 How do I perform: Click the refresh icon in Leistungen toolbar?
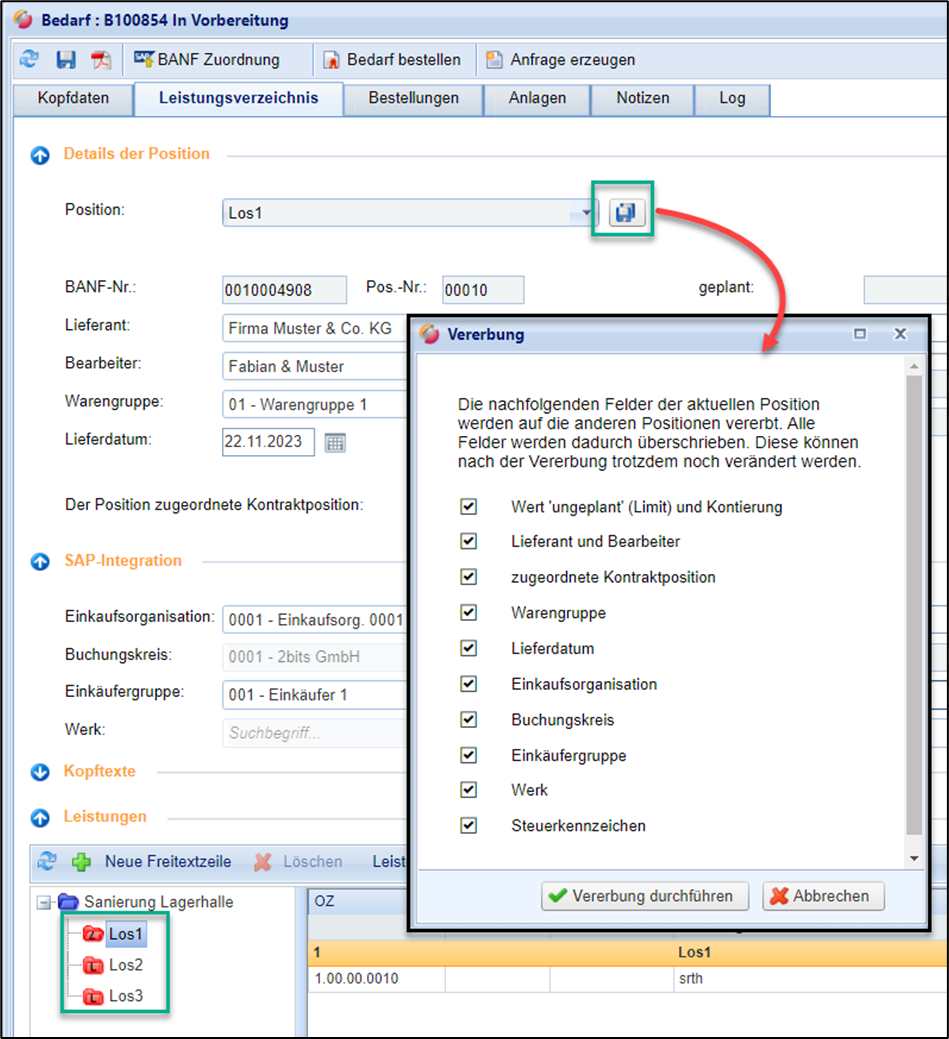pyautogui.click(x=47, y=861)
